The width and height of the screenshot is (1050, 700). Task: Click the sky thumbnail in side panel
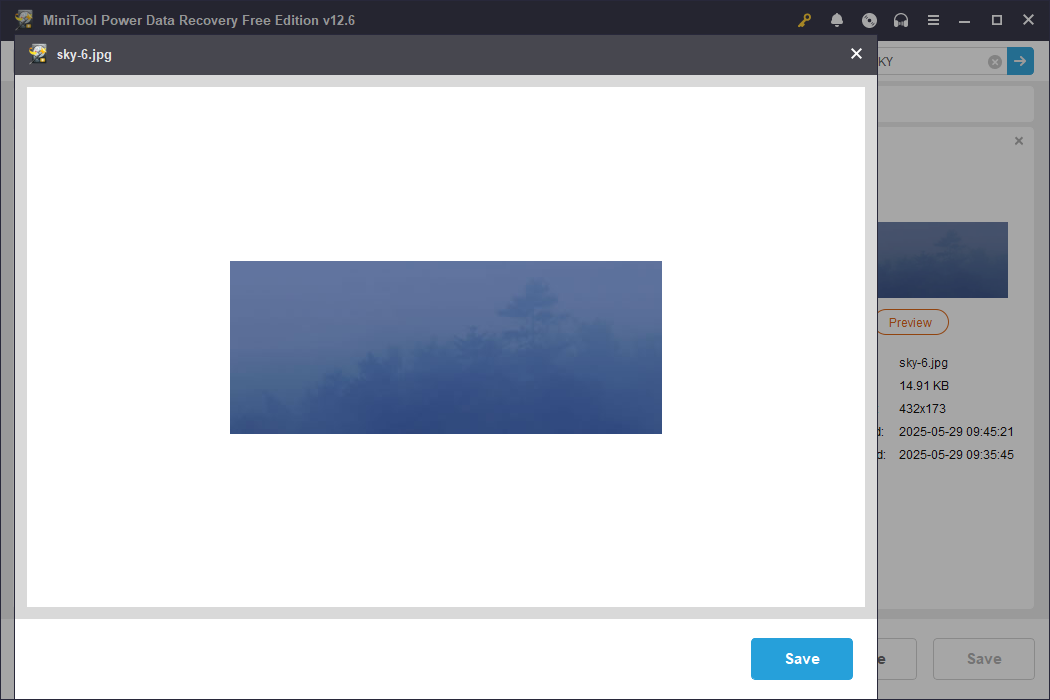click(943, 260)
